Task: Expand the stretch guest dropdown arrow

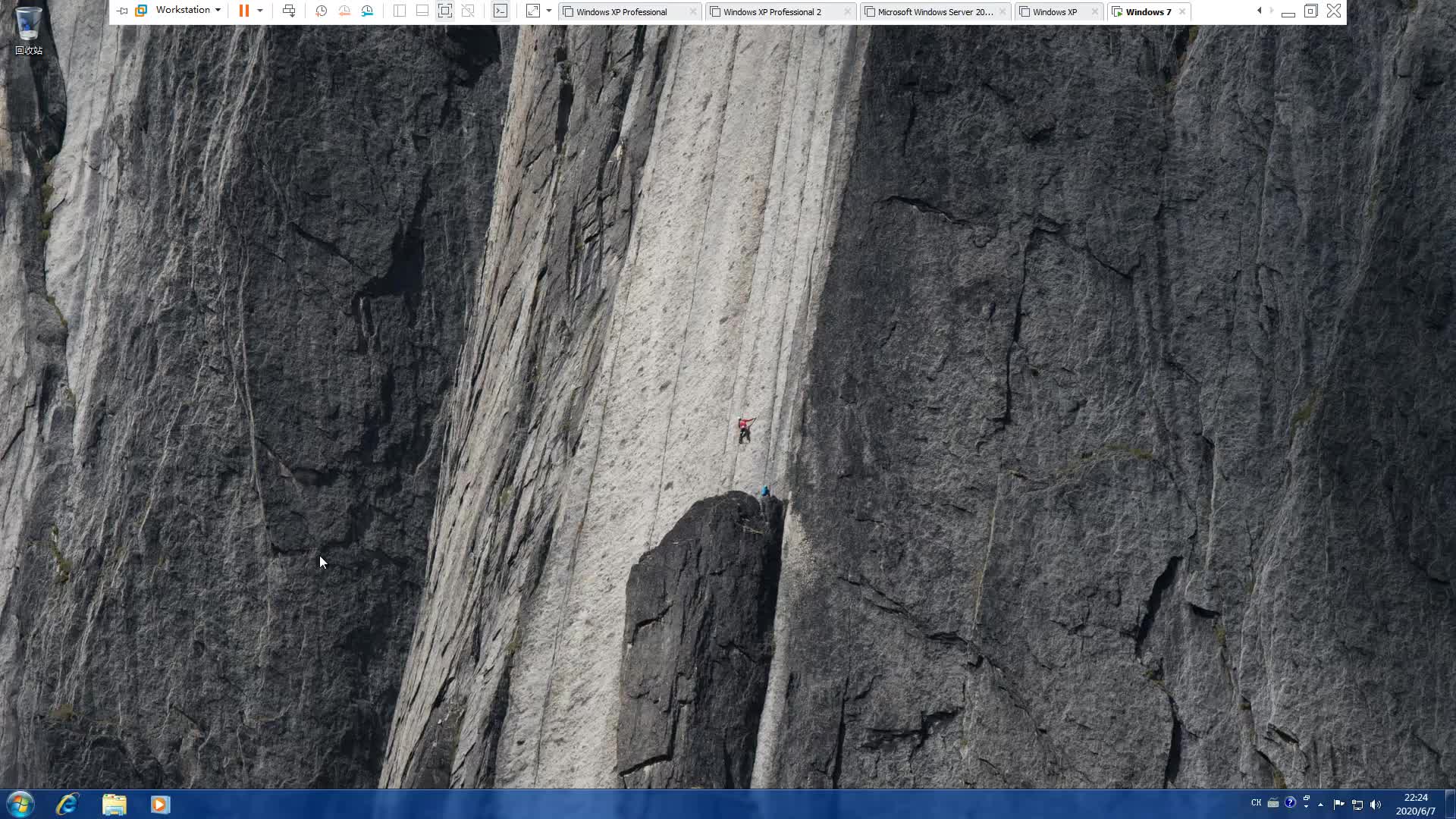Action: coord(549,11)
